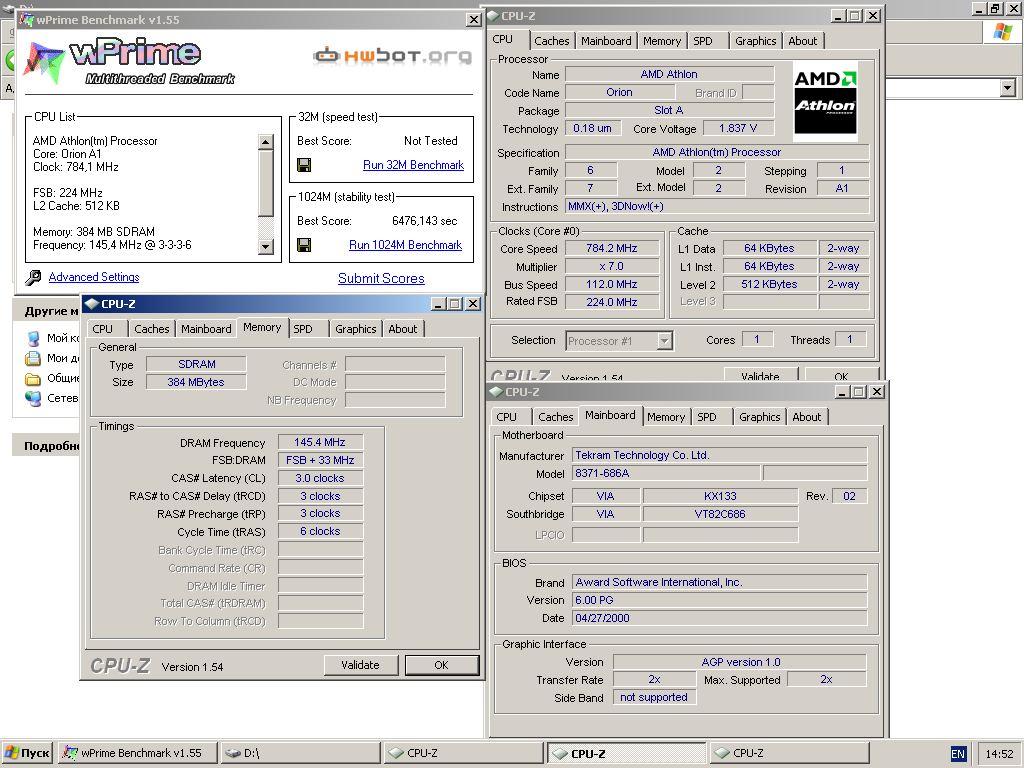The width and height of the screenshot is (1024, 768).
Task: Open the Explorer address bar dropdown arrow
Action: coord(1007,88)
